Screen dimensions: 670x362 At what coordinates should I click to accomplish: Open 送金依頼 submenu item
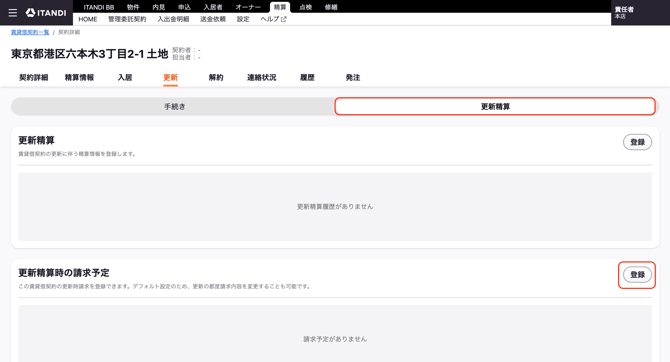213,19
